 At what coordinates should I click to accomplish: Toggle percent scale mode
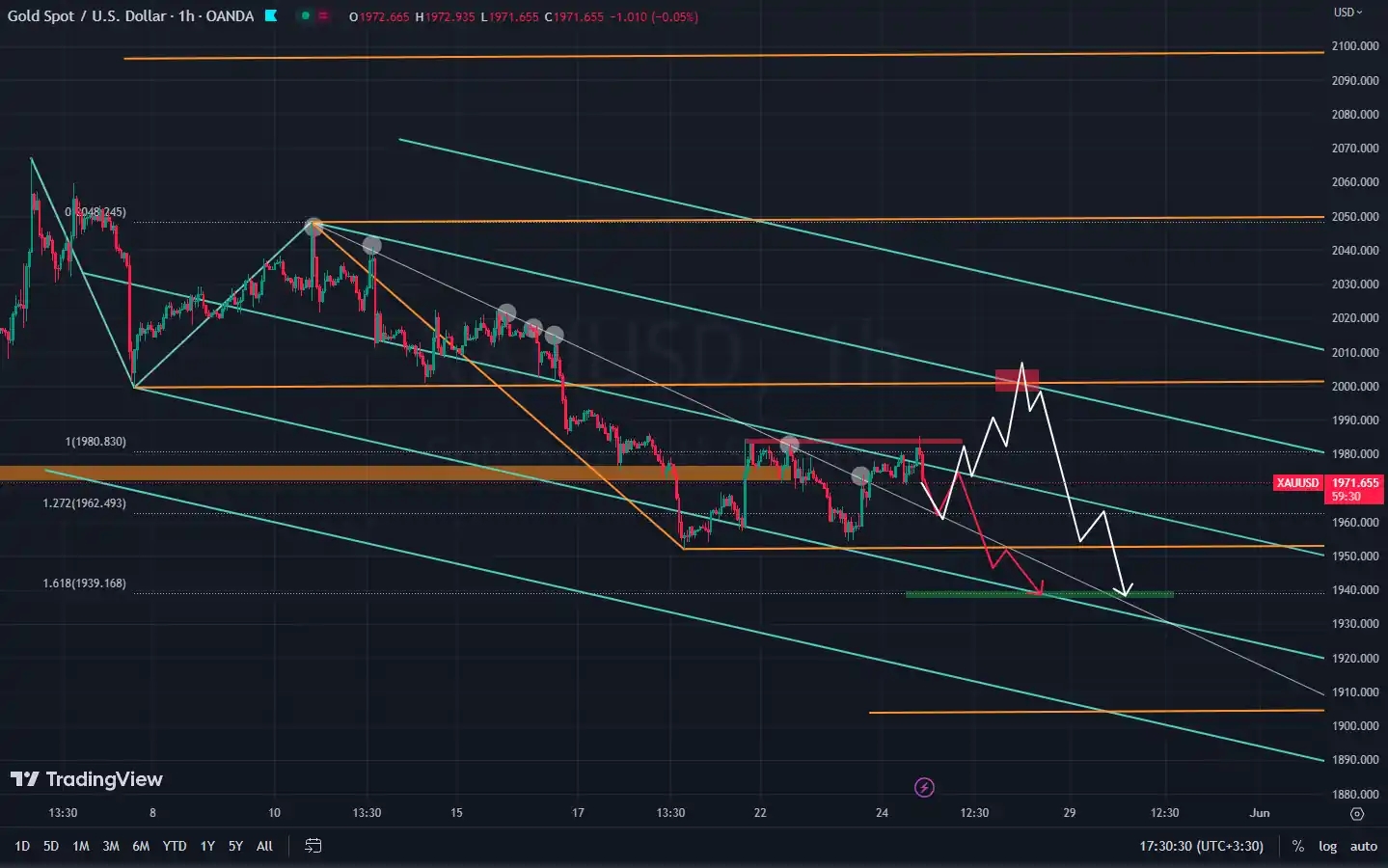[1298, 846]
